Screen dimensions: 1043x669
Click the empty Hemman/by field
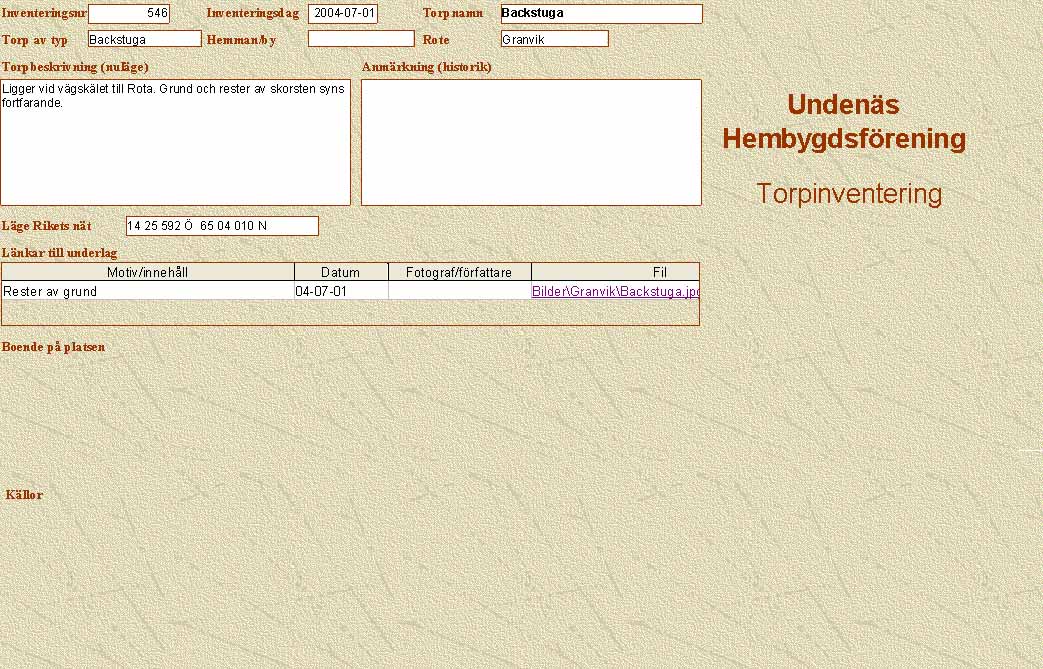(x=361, y=39)
